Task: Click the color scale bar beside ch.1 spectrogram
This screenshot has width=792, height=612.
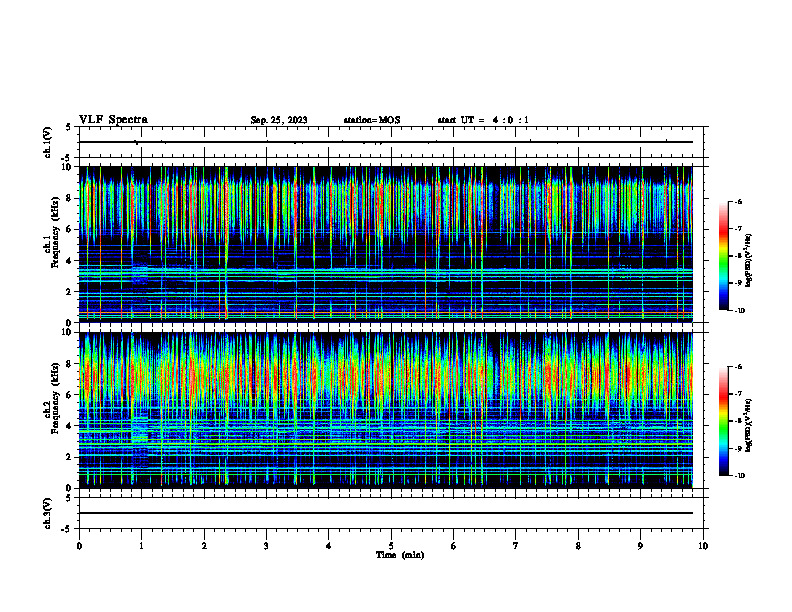Action: [x=724, y=256]
